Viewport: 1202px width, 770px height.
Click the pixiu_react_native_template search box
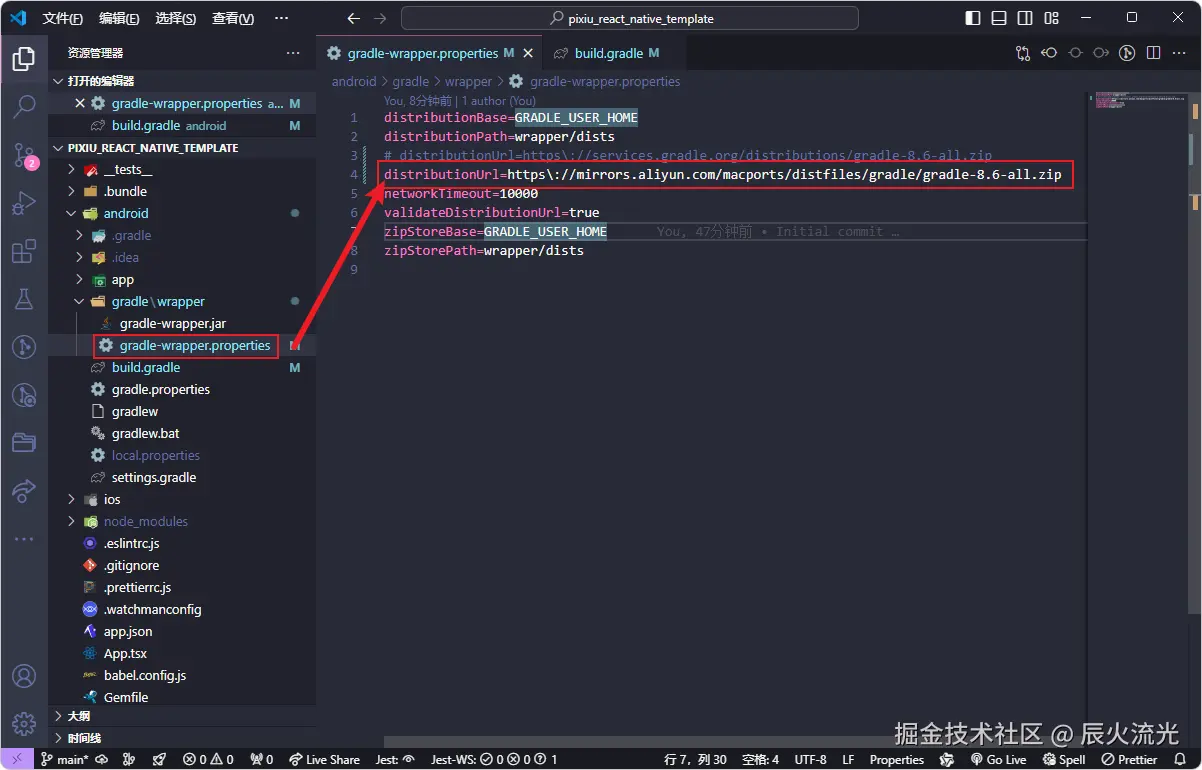click(630, 18)
